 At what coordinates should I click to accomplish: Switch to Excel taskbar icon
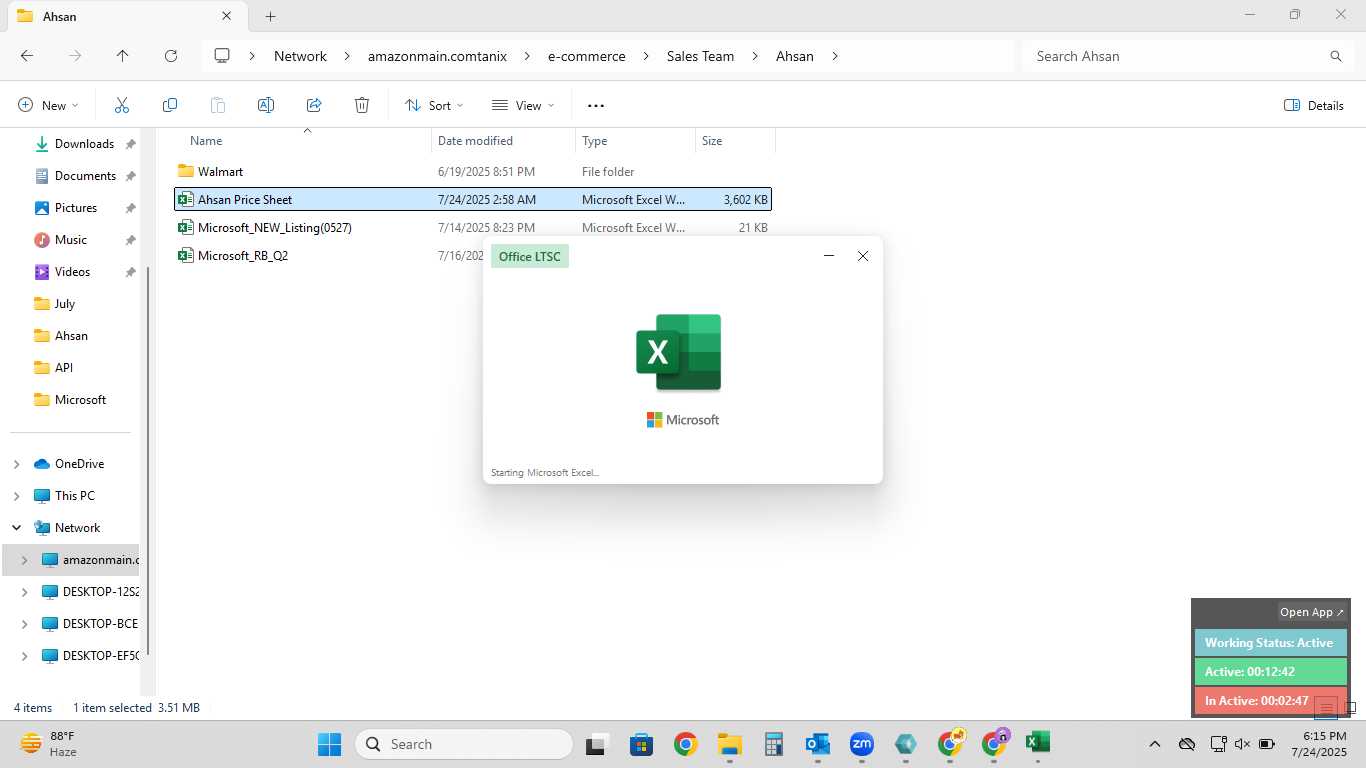(1037, 742)
